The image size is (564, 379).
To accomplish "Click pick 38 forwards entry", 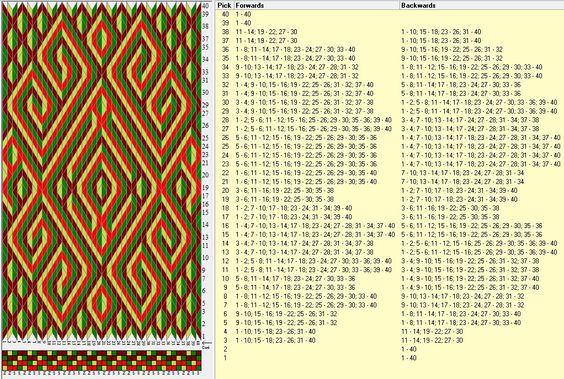I will [267, 32].
